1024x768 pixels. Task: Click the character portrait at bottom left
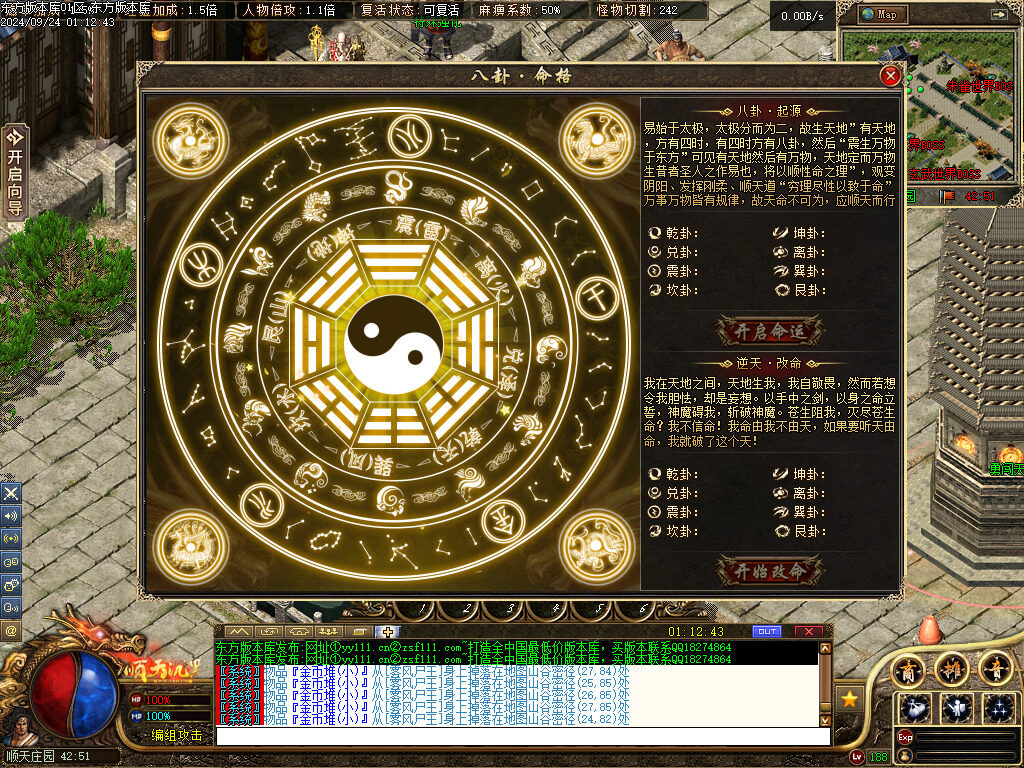pos(20,726)
